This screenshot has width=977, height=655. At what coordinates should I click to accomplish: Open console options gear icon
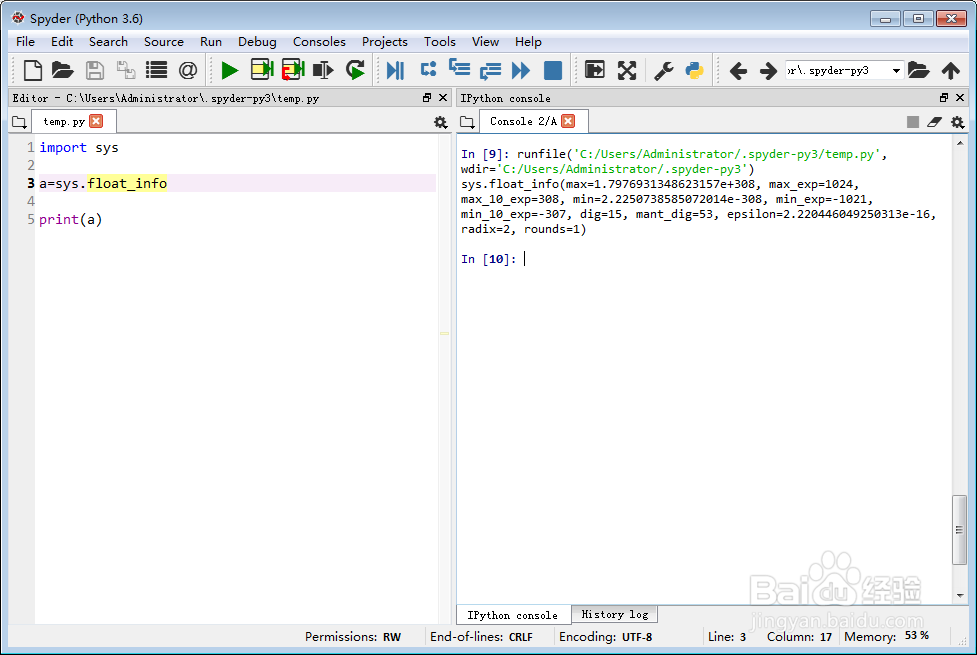pyautogui.click(x=958, y=122)
